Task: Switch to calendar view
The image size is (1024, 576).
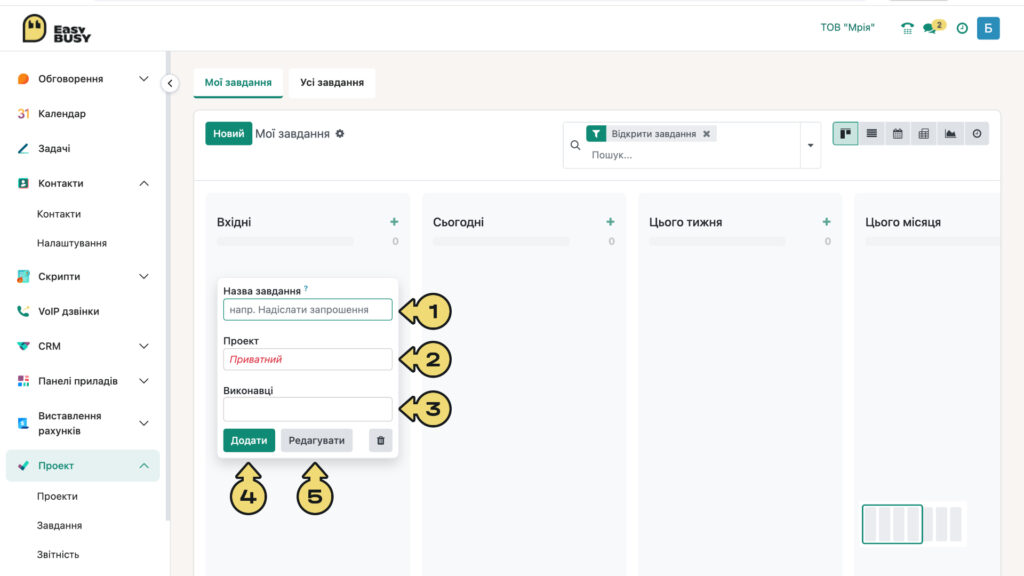Action: coord(897,133)
